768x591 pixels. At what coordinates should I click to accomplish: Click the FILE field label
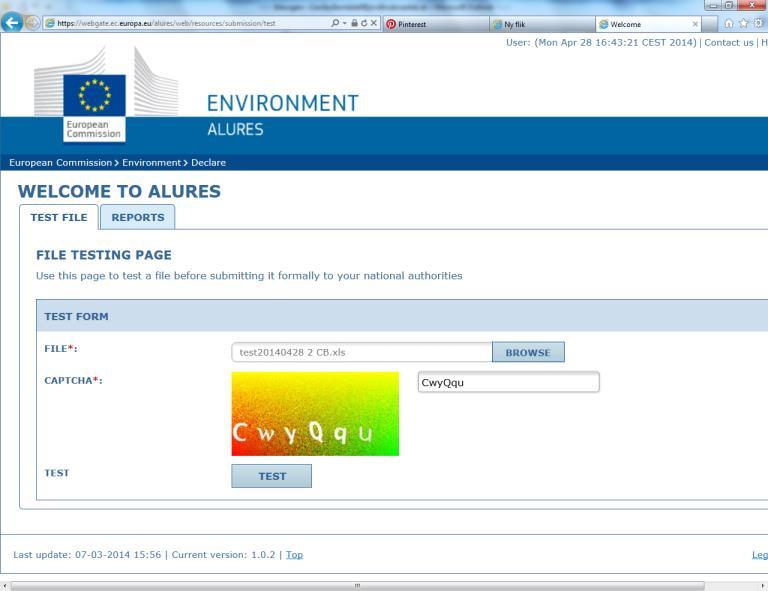[61, 349]
